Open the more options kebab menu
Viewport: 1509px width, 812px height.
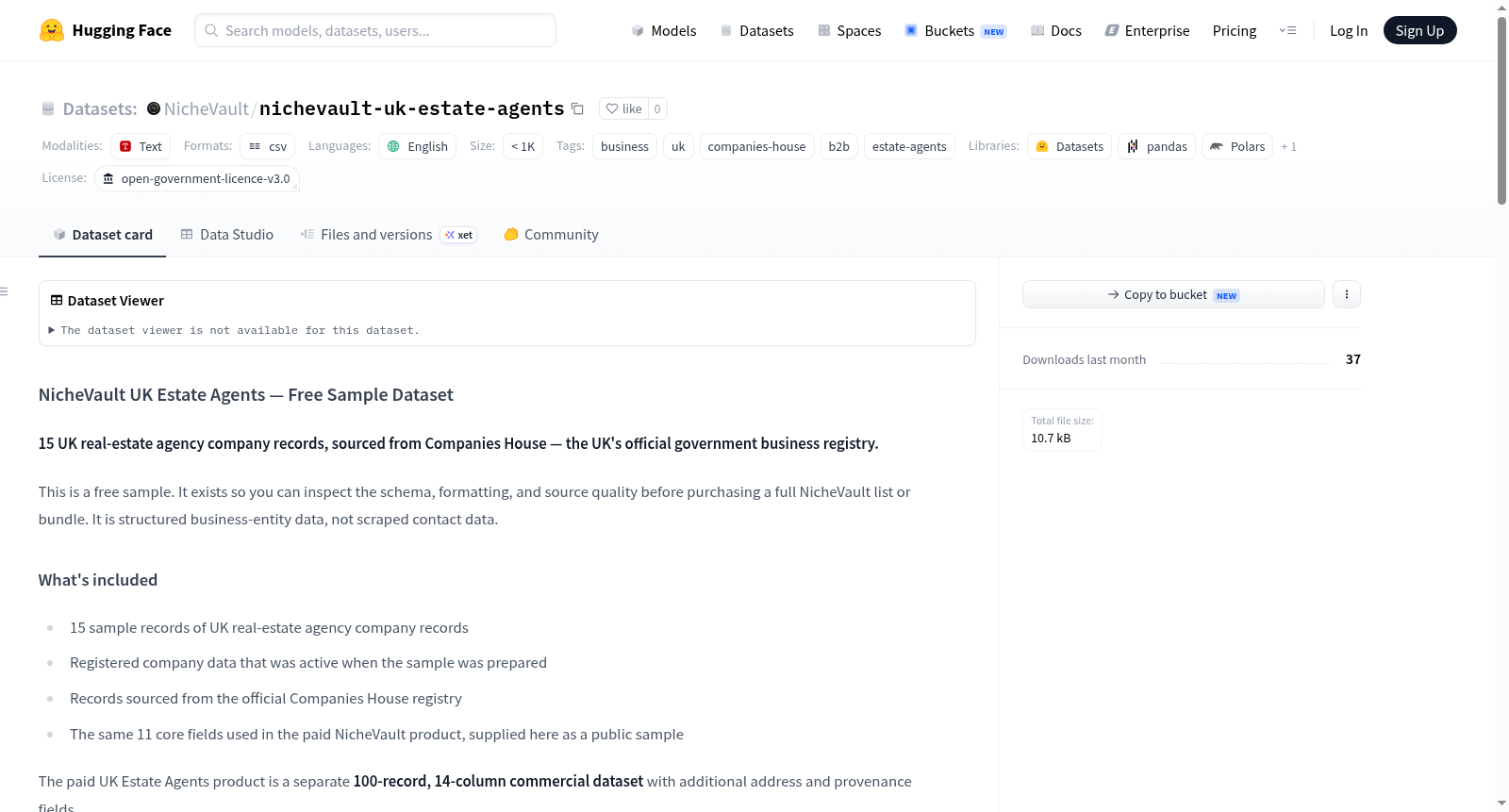tap(1346, 294)
